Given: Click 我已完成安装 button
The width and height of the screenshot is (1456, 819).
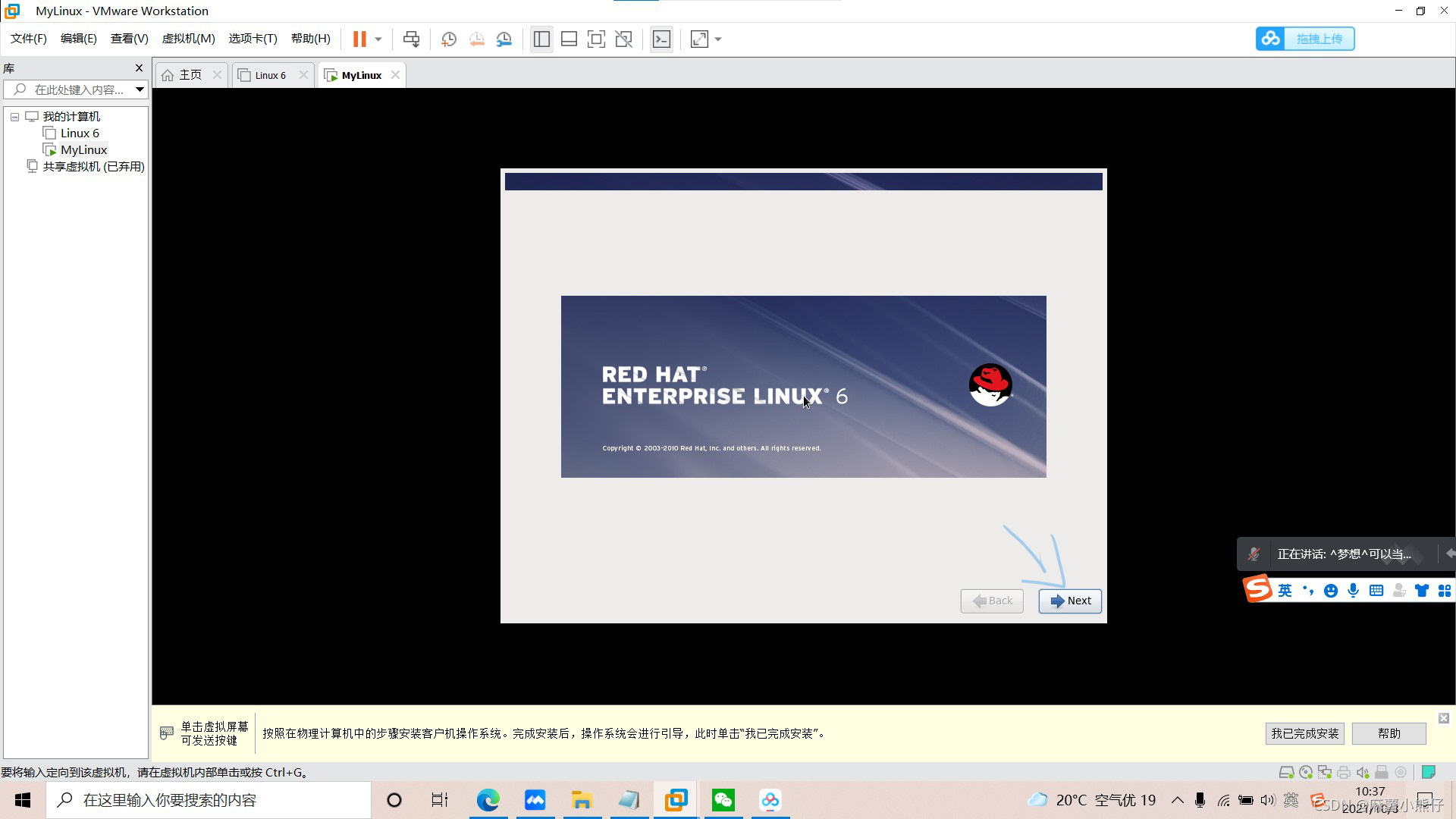Looking at the screenshot, I should [x=1304, y=733].
